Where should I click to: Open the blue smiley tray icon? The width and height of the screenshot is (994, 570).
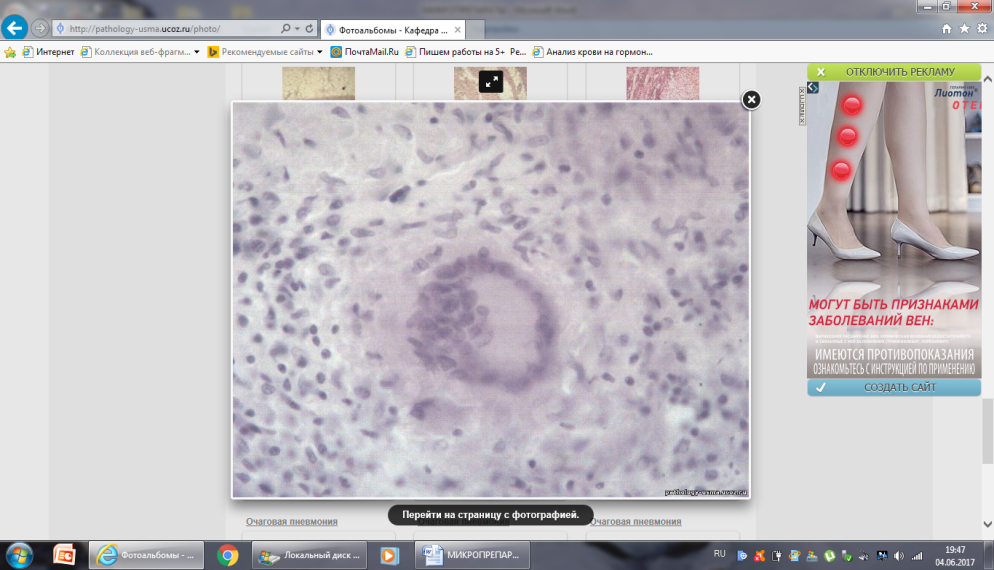742,556
